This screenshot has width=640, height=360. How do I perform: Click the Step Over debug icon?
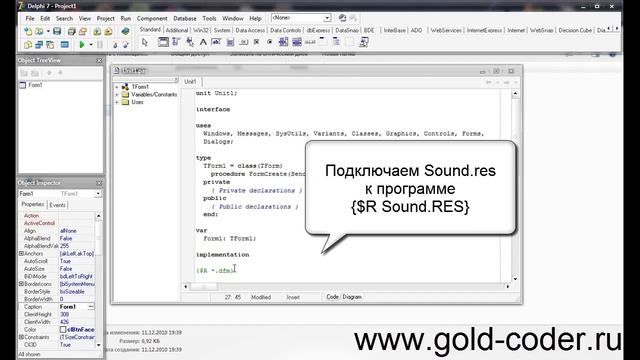click(x=126, y=44)
